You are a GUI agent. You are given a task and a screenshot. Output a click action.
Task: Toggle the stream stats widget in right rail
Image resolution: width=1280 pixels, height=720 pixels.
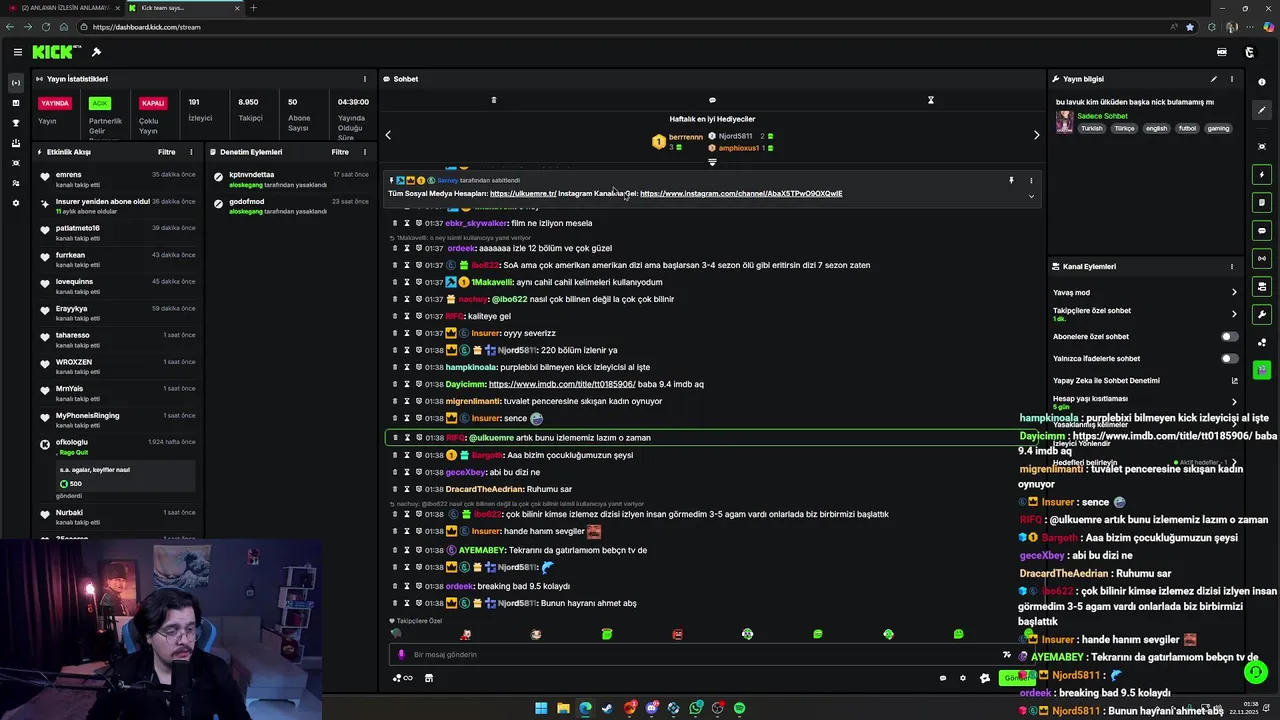pyautogui.click(x=1262, y=259)
